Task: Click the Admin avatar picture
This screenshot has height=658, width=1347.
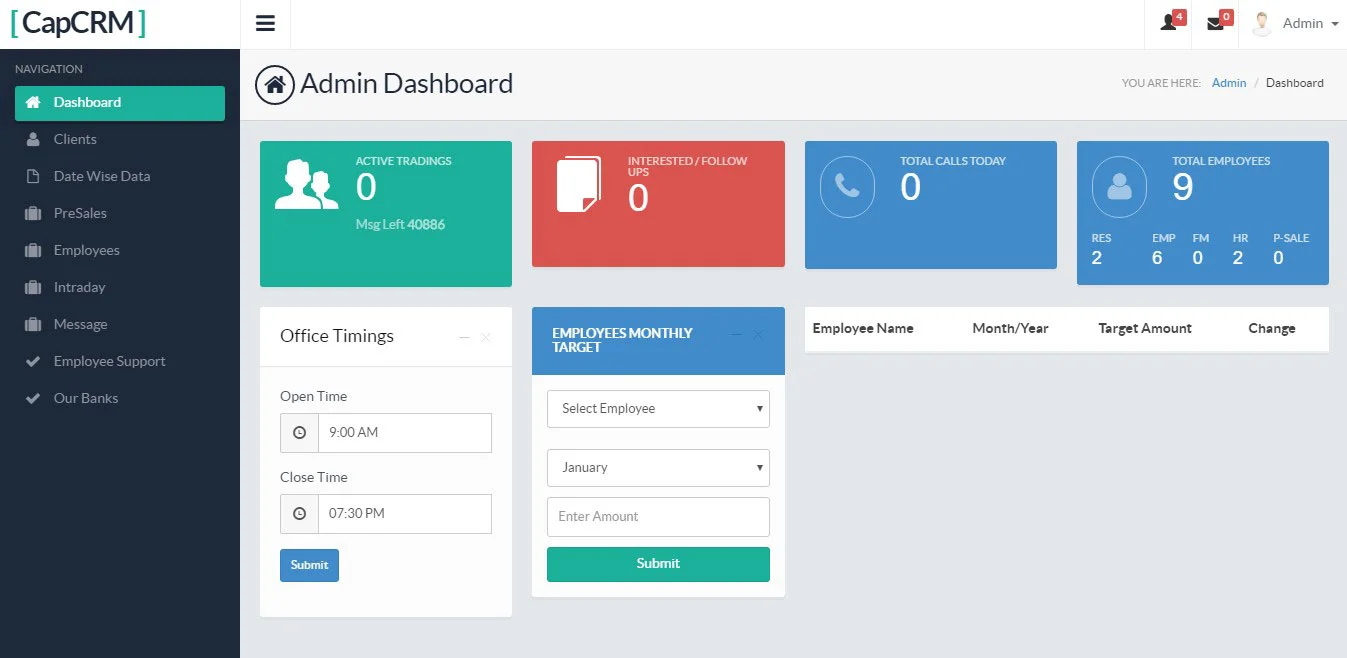Action: point(1262,23)
